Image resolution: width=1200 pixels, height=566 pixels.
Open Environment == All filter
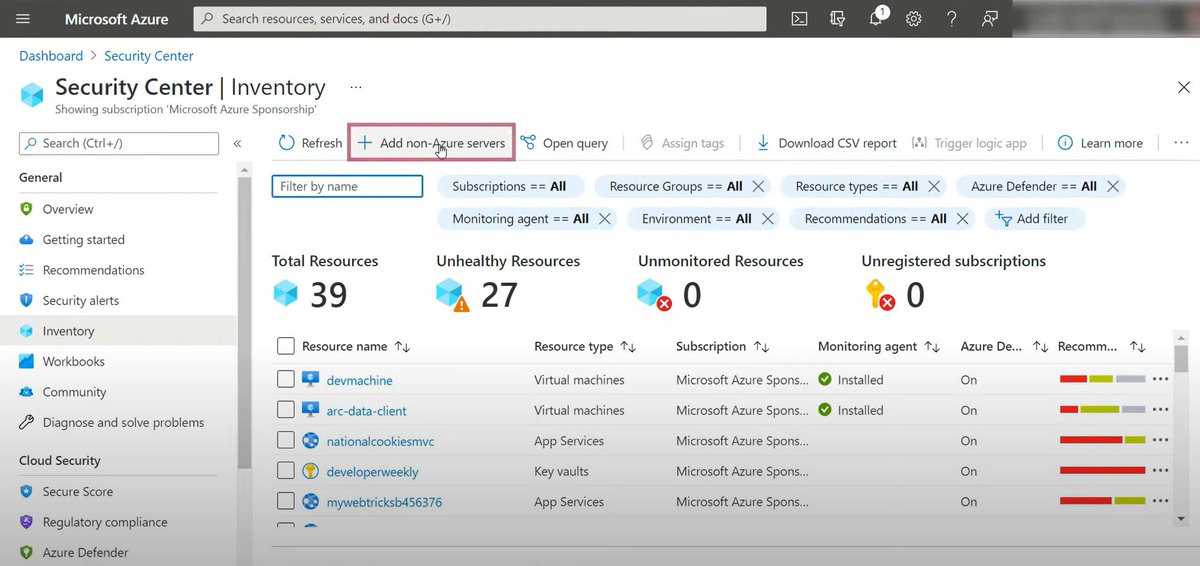pyautogui.click(x=696, y=219)
